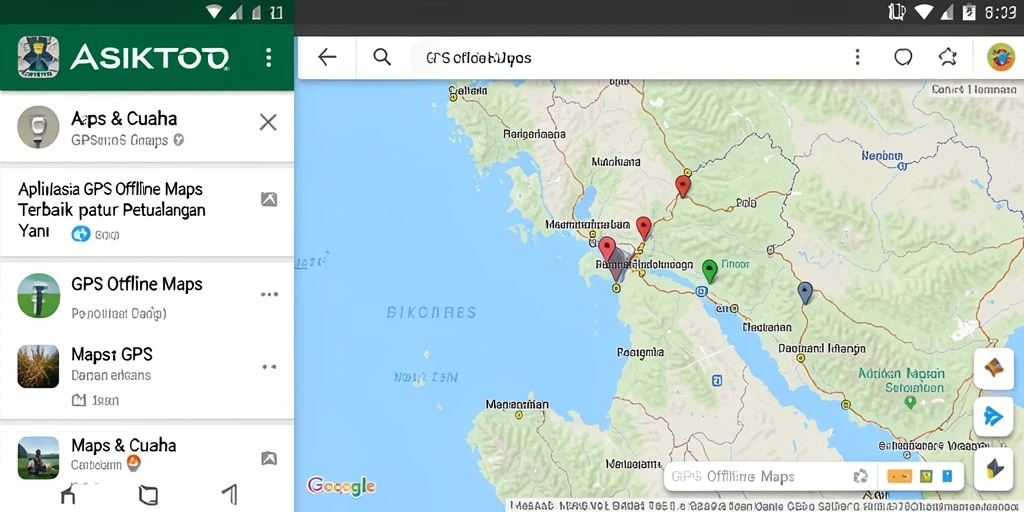Tap the dark star floating button
Screen dimensions: 1024x512
993,468
